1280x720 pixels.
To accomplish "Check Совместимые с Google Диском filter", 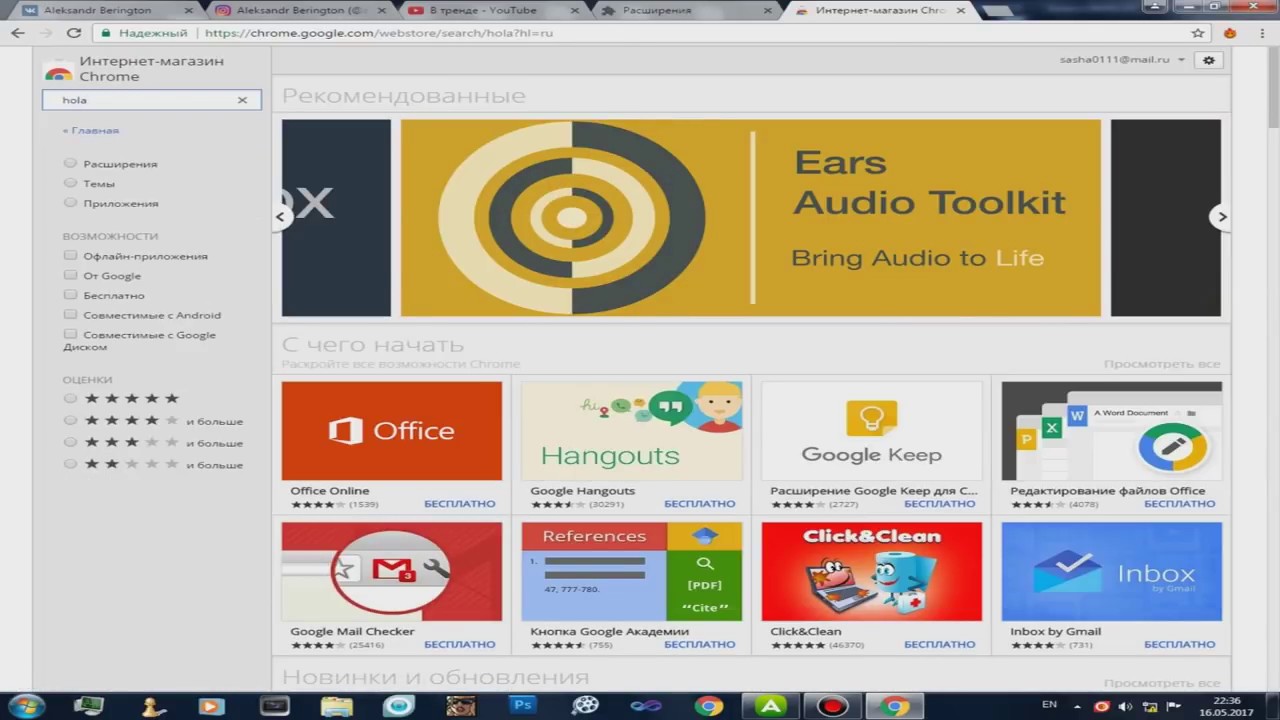I will (70, 334).
